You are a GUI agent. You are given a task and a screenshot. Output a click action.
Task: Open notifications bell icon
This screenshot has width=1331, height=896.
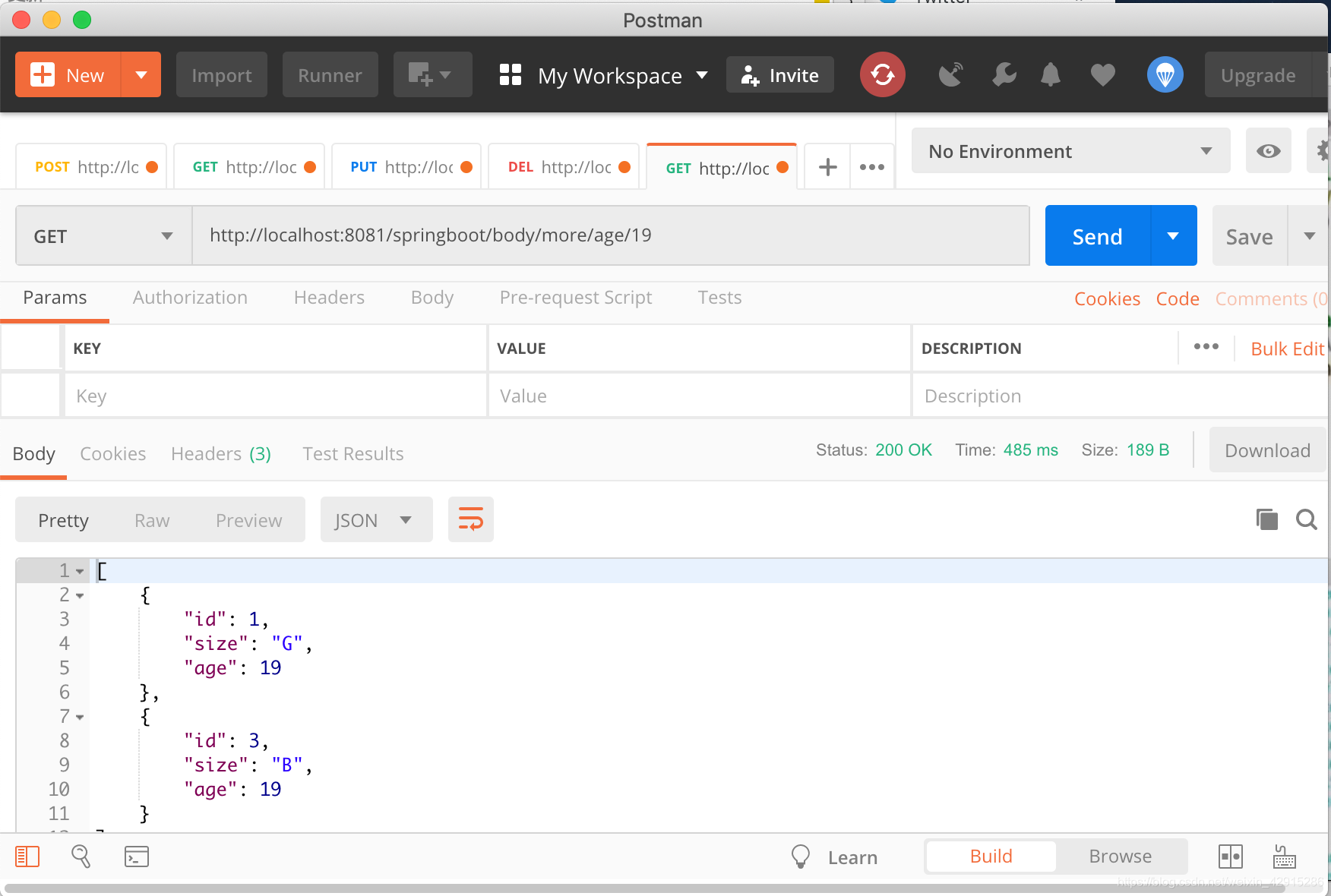[x=1051, y=74]
